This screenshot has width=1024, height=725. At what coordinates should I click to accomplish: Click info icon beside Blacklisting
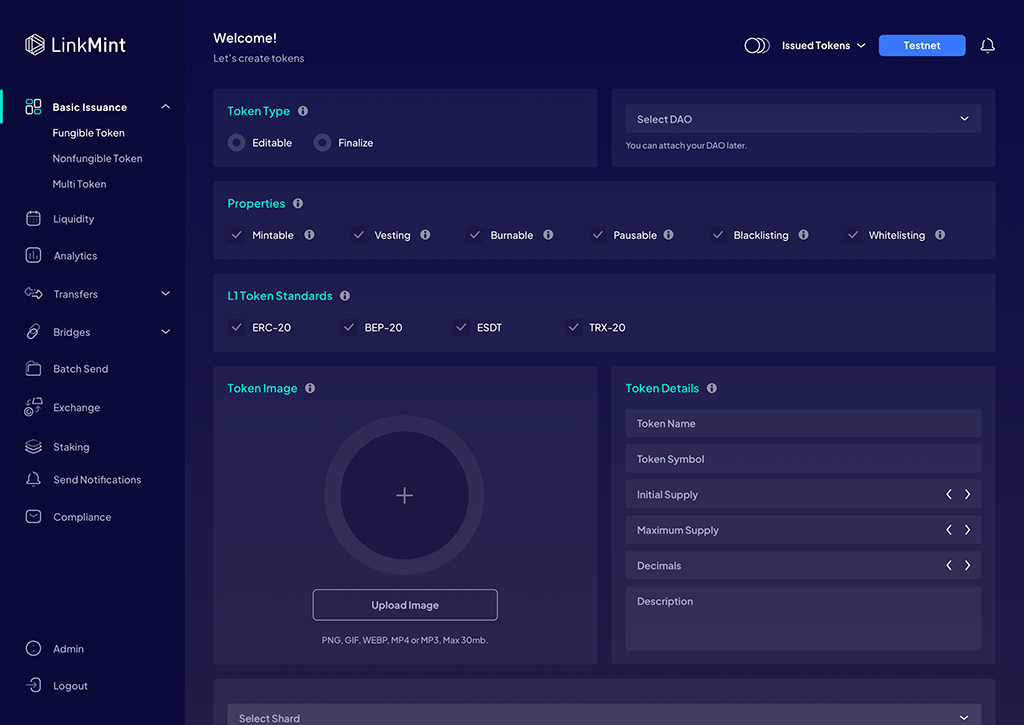tap(804, 234)
